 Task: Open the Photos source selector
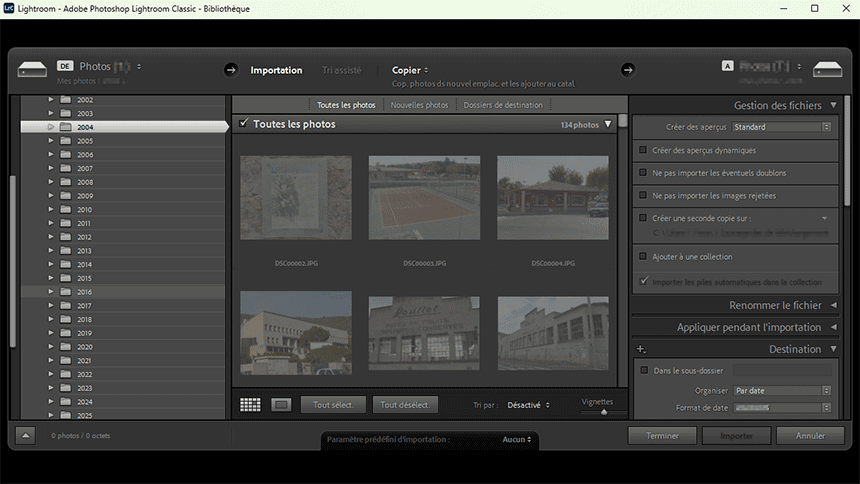[x=110, y=66]
